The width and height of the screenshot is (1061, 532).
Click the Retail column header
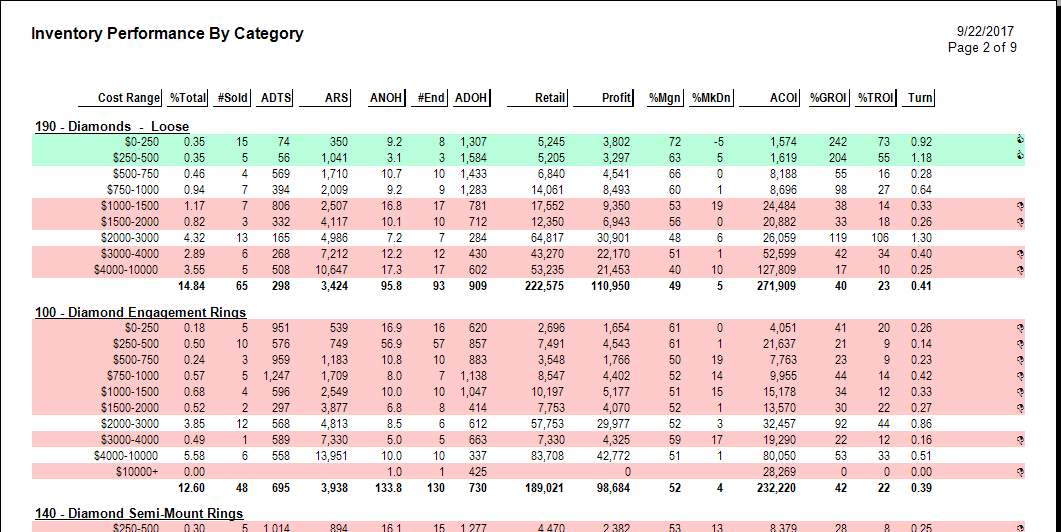(550, 98)
